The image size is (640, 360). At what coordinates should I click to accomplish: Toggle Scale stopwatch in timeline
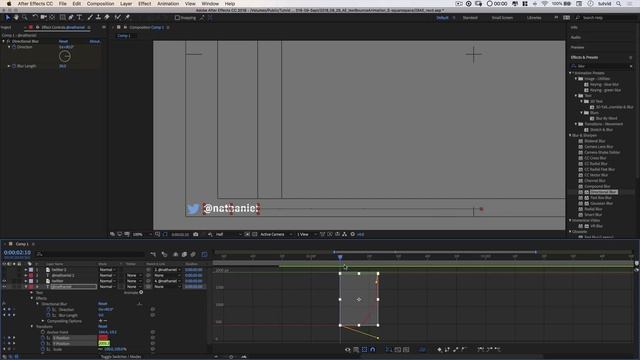tap(43, 349)
